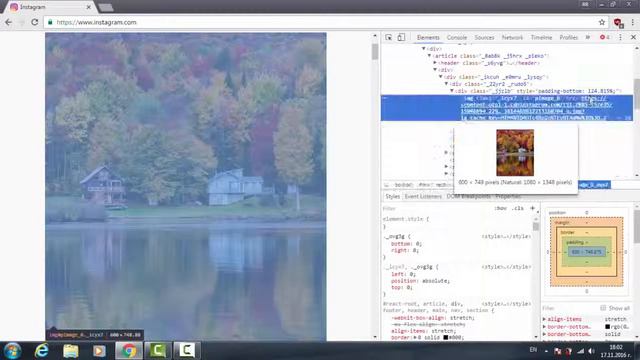Click the Instagram photo on the page
Viewport: 640px width, 360px height.
click(186, 187)
